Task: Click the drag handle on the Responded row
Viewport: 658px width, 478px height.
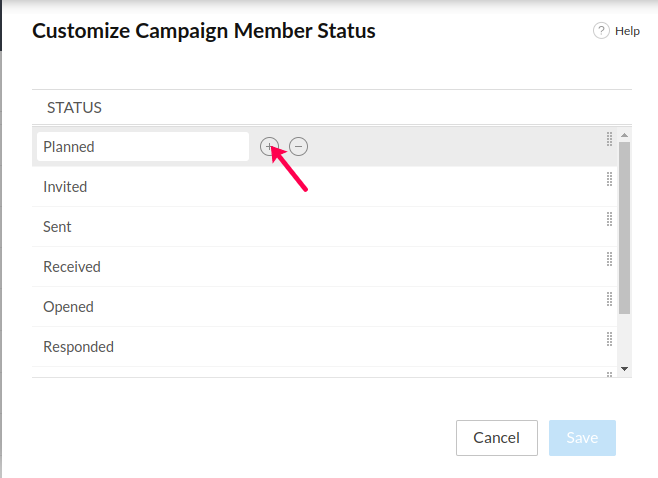Action: tap(609, 339)
